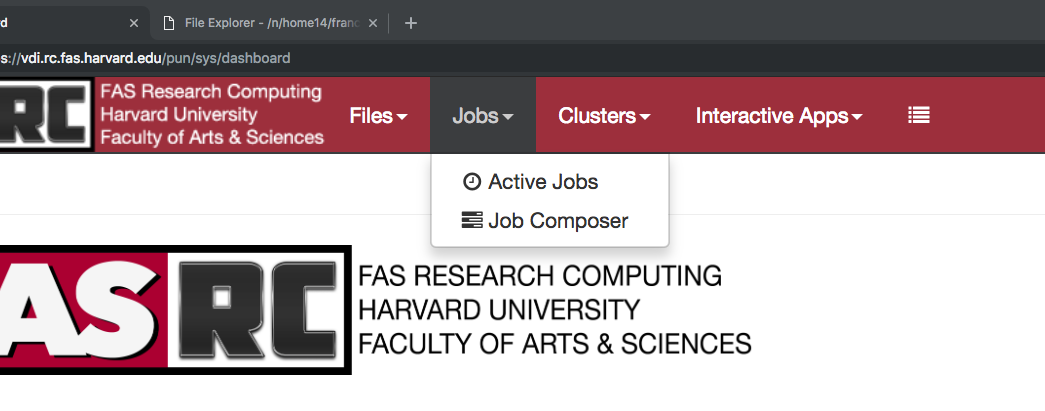Click the caret arrow next to Clusters
This screenshot has width=1045, height=411.
pyautogui.click(x=644, y=117)
